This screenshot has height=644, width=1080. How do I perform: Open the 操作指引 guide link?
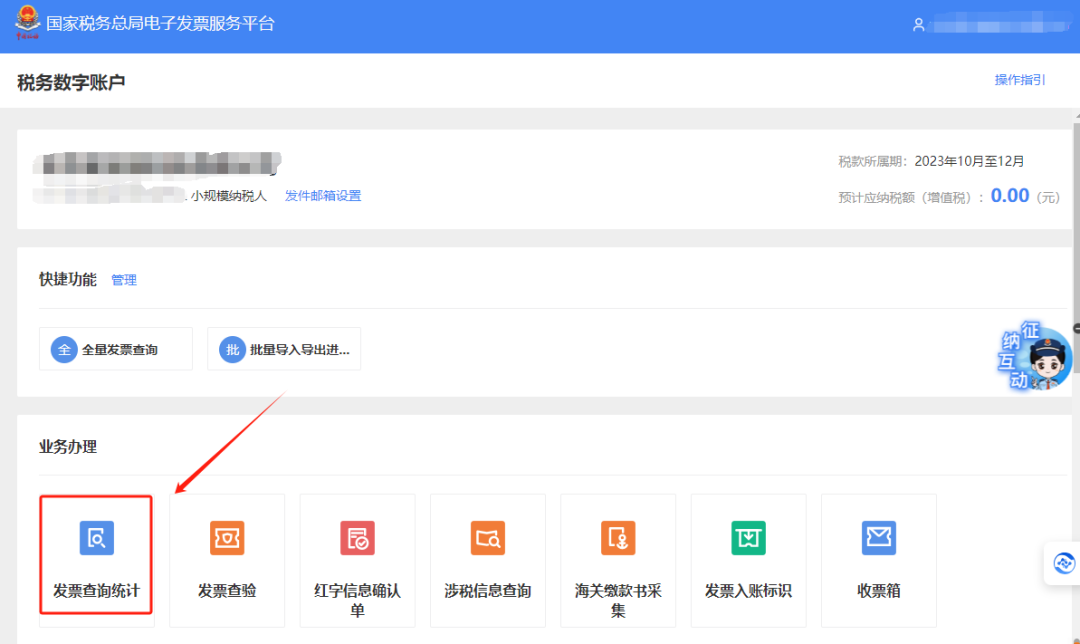(x=1020, y=80)
